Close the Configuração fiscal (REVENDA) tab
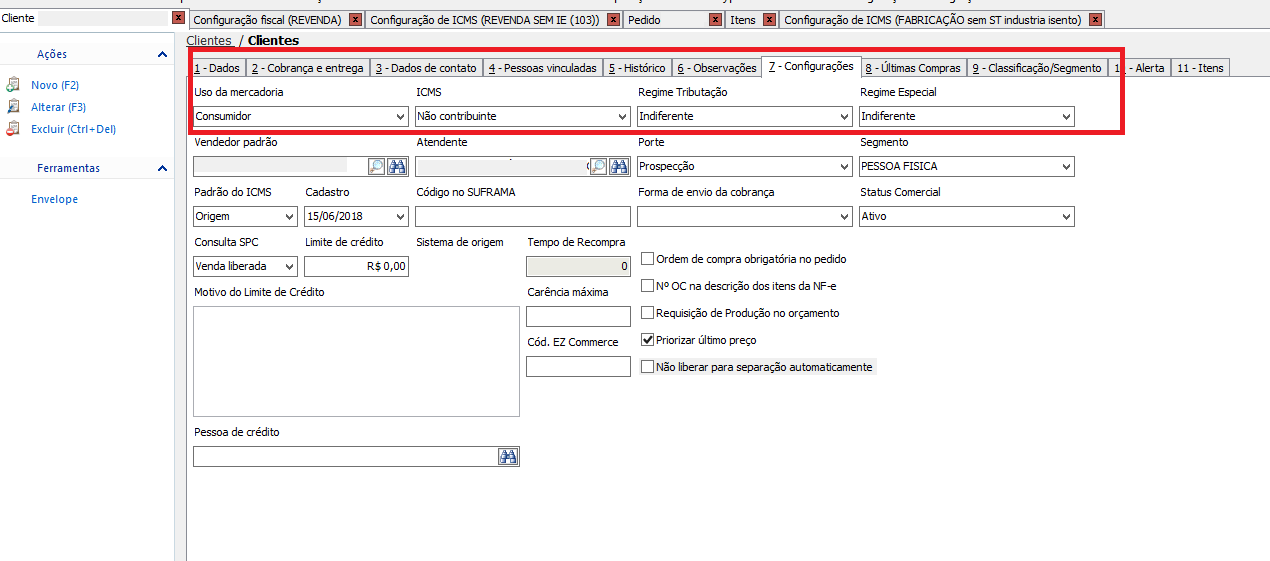The height and width of the screenshot is (561, 1270). [355, 20]
